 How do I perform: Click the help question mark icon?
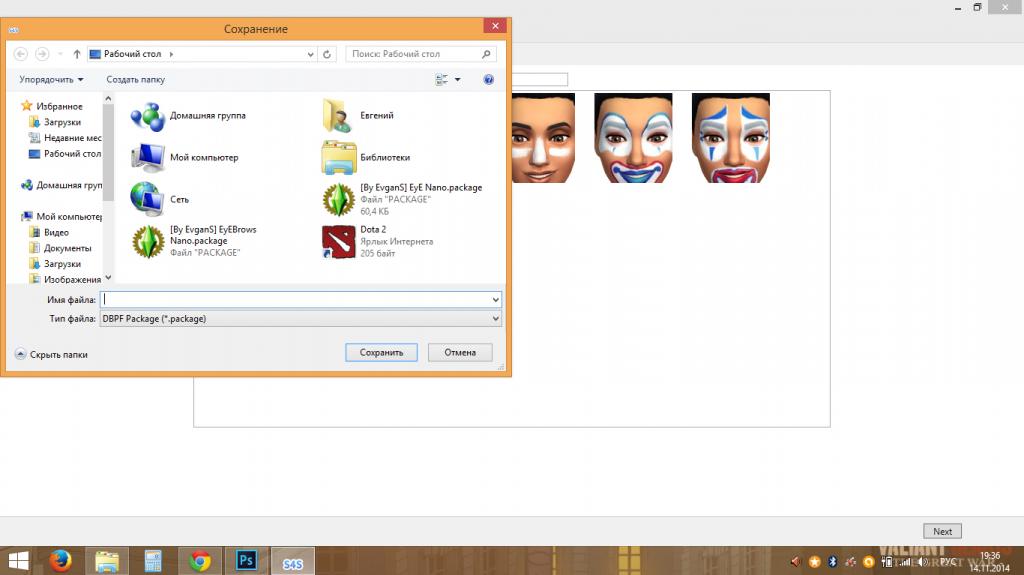(489, 79)
